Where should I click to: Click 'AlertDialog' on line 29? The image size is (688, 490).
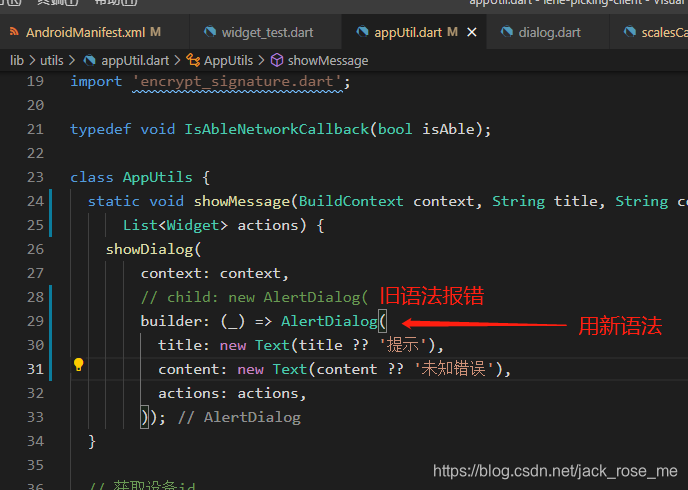329,322
